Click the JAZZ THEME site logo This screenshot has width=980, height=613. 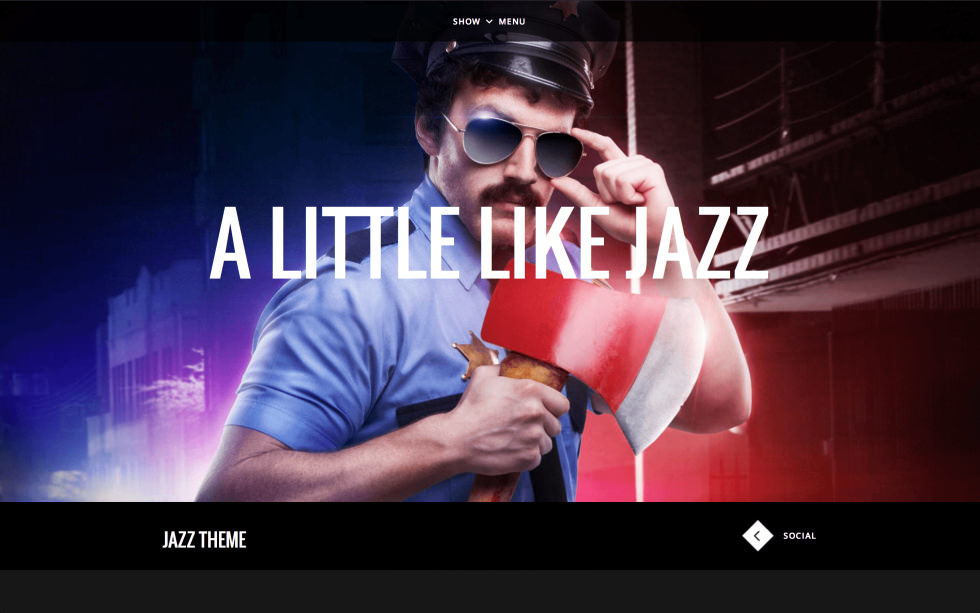[x=204, y=539]
